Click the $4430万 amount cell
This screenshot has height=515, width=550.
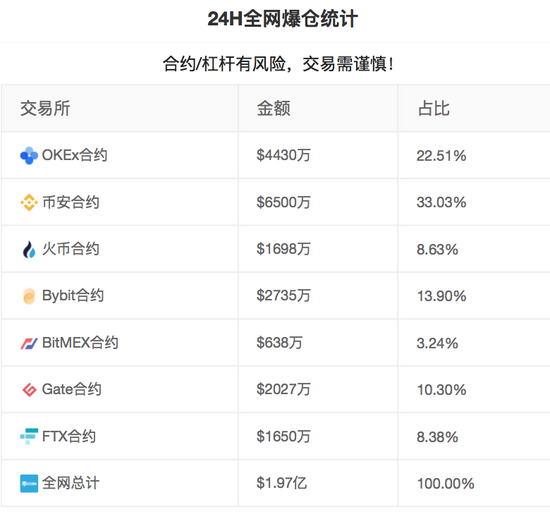[283, 155]
